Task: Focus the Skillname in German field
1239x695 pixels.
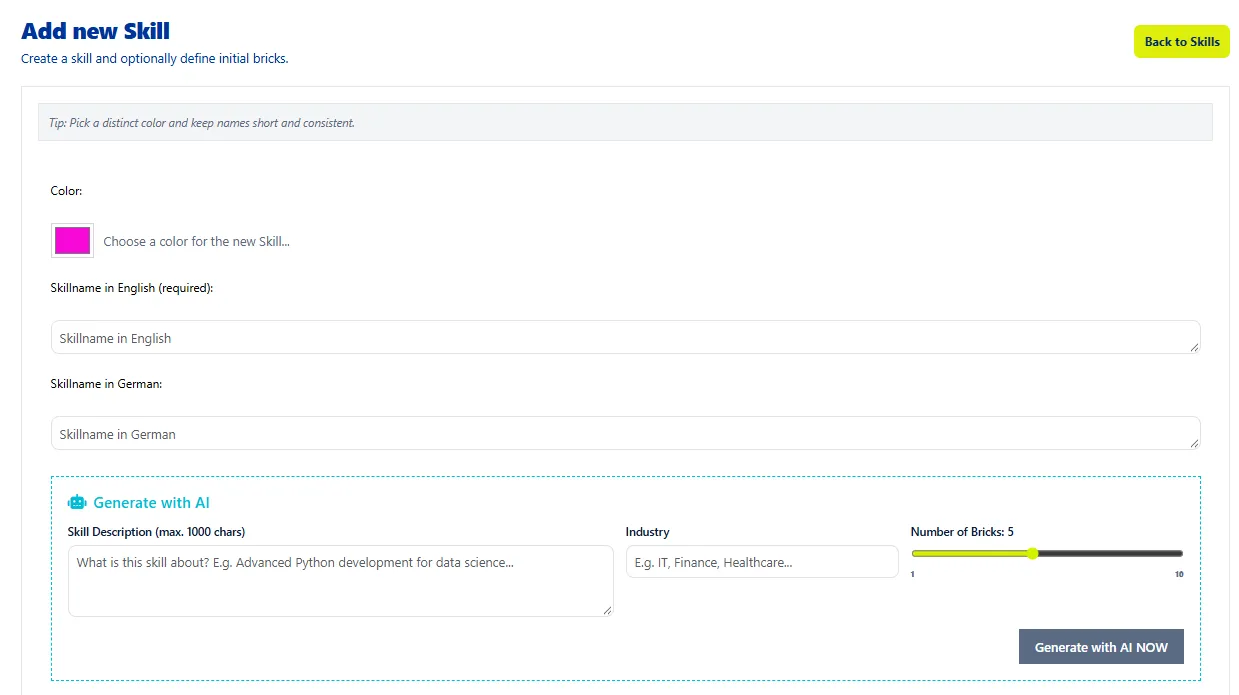Action: pos(625,434)
